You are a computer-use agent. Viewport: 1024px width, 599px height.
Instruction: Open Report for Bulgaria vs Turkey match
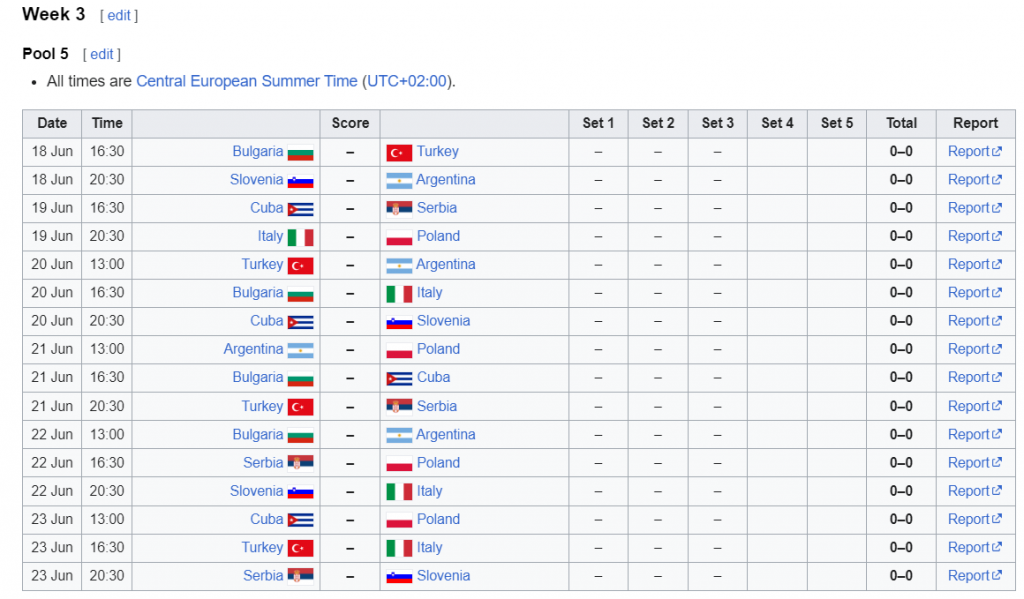(974, 152)
